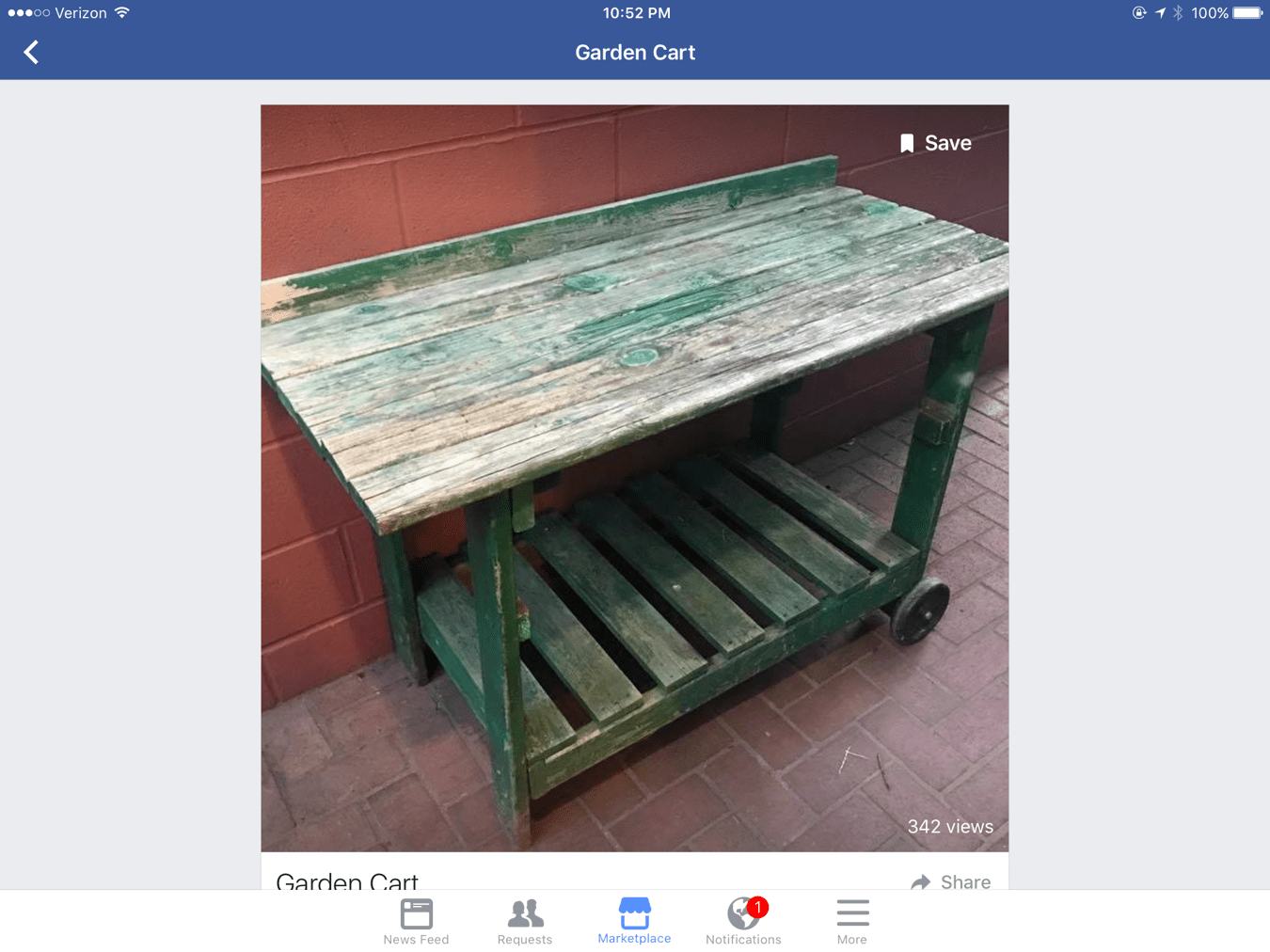Open the News Feed tab icon
This screenshot has height=952, width=1270.
point(416,913)
